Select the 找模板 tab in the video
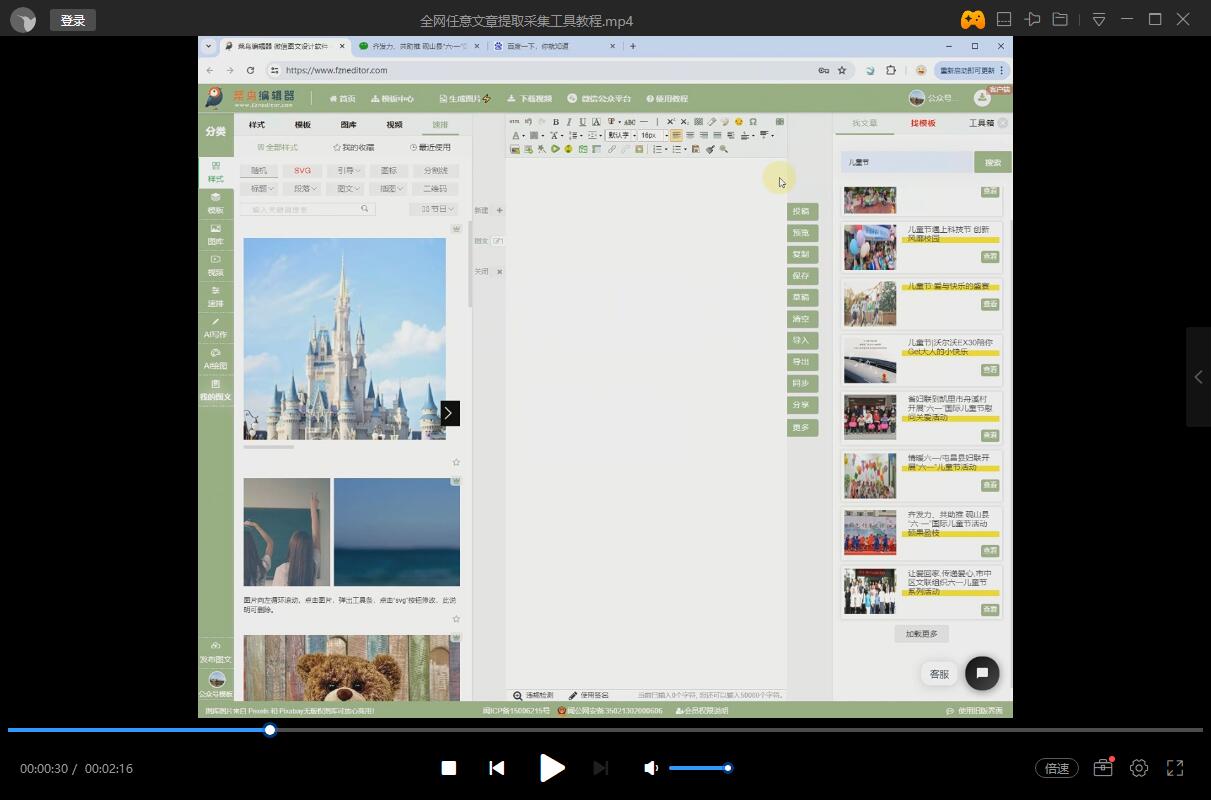1211x800 pixels. [x=923, y=123]
